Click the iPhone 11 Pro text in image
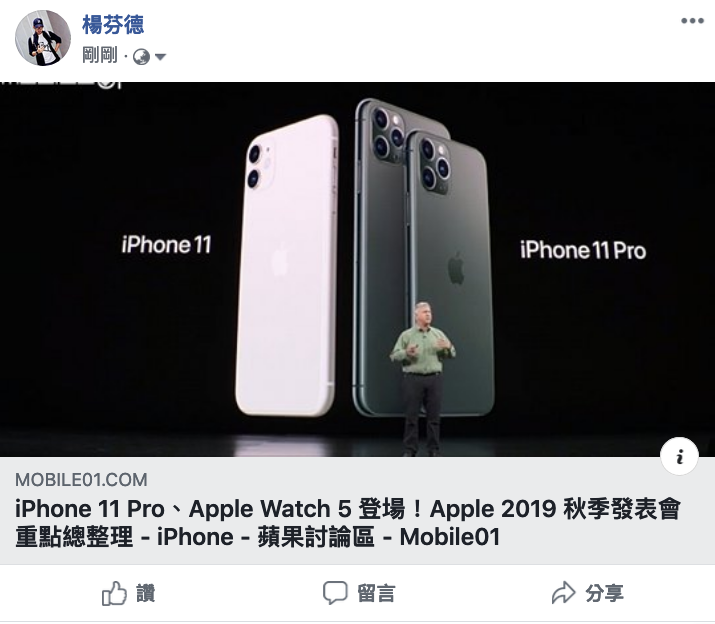 (x=583, y=250)
